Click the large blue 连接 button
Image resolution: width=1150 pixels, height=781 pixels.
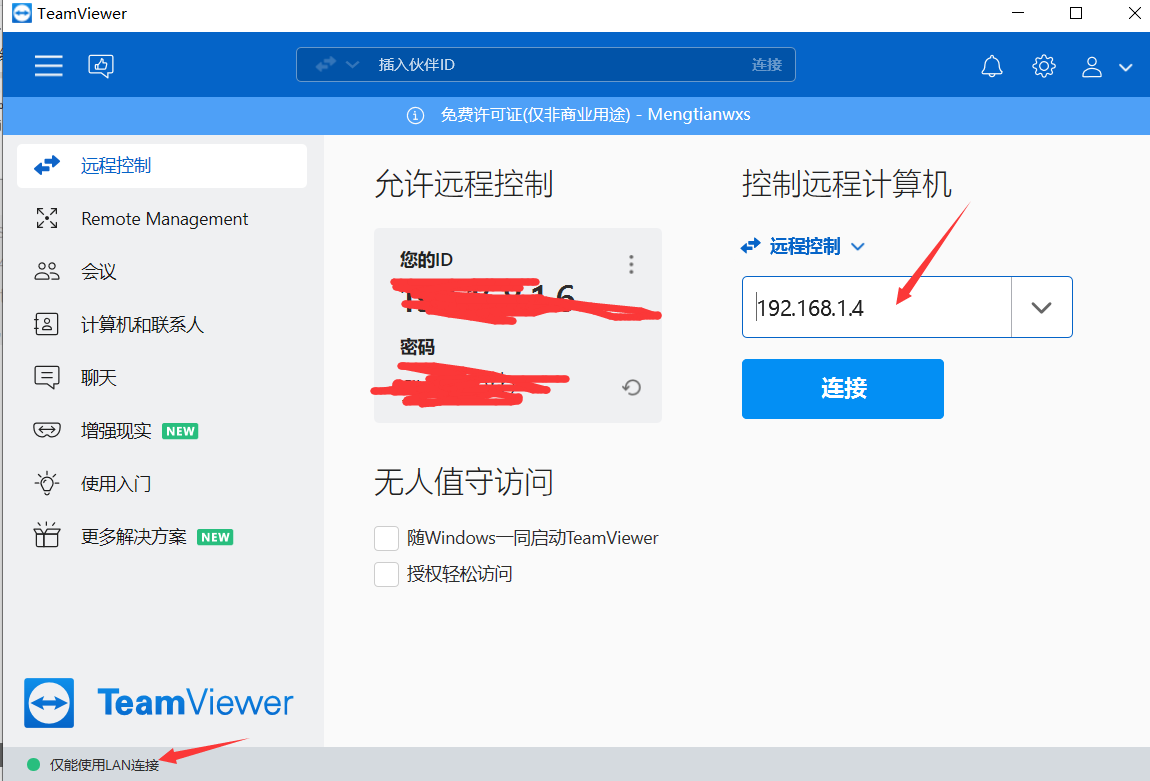(843, 389)
